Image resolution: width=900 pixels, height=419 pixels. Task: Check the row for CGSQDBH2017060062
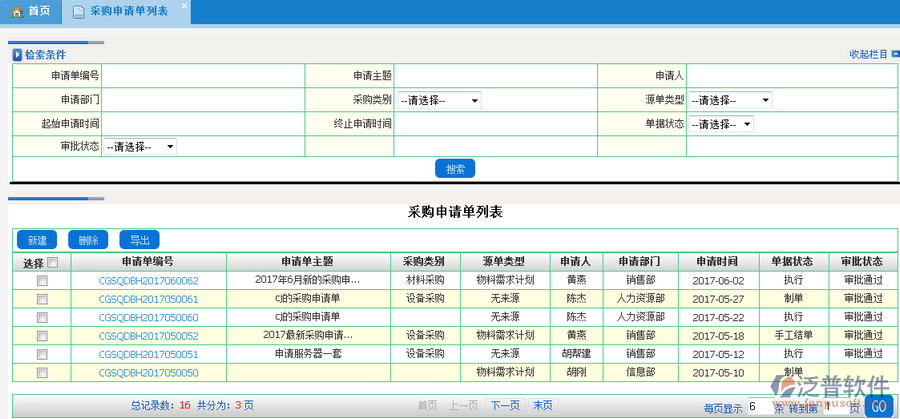[42, 281]
